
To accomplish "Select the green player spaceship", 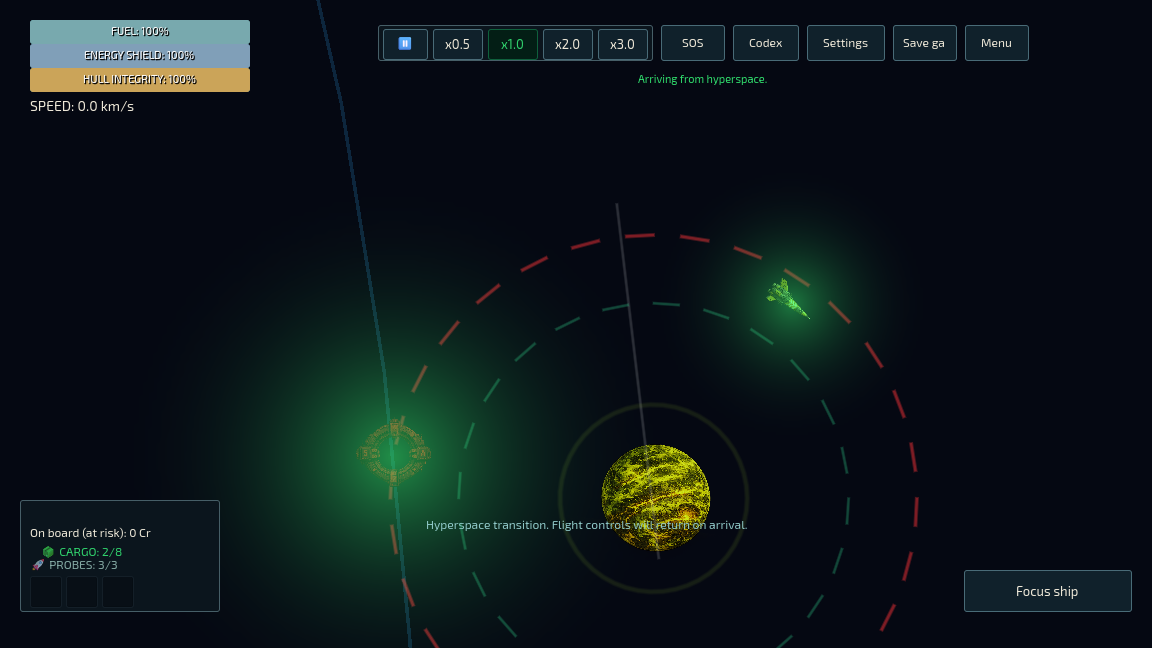I will click(x=788, y=298).
